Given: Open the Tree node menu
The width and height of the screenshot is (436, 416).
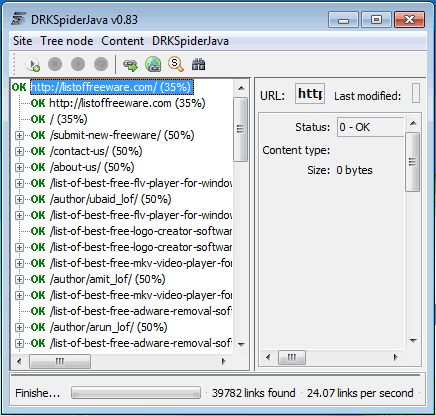Looking at the screenshot, I should coord(67,41).
